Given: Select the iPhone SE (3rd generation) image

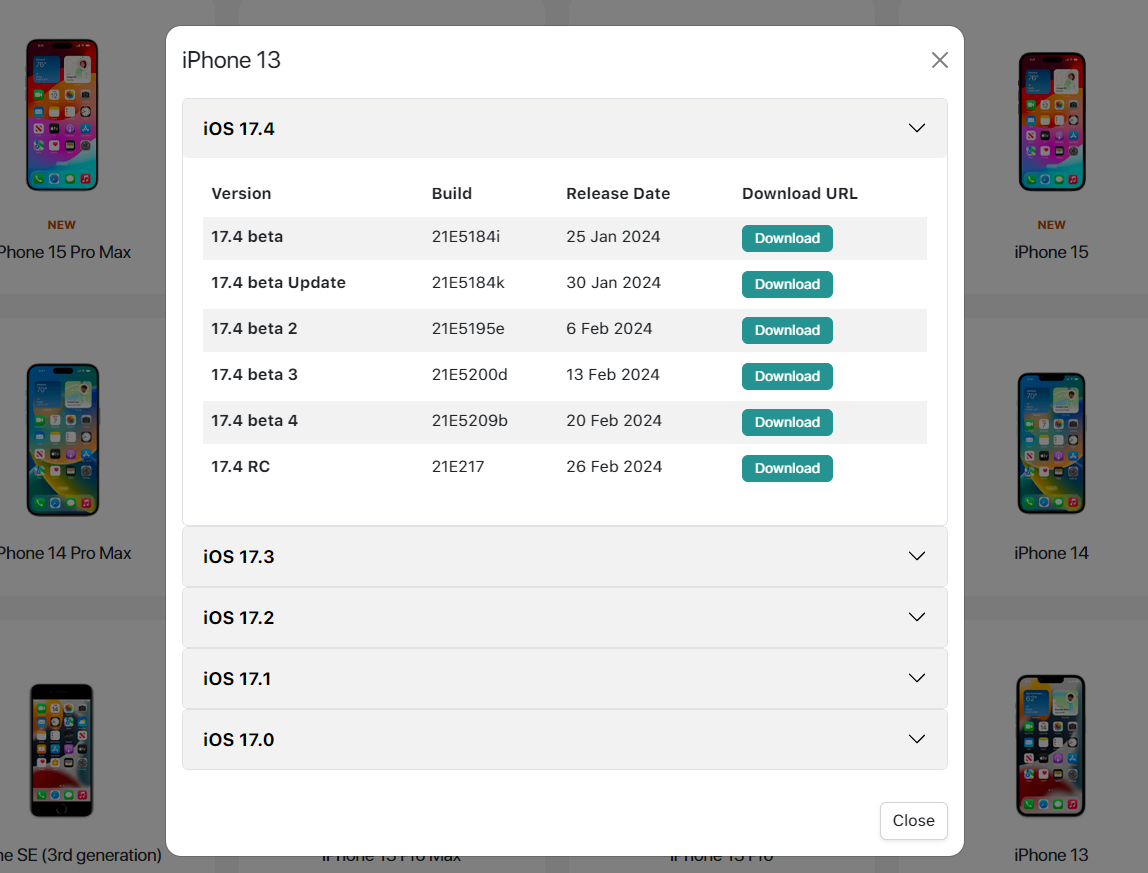Looking at the screenshot, I should coord(62,750).
